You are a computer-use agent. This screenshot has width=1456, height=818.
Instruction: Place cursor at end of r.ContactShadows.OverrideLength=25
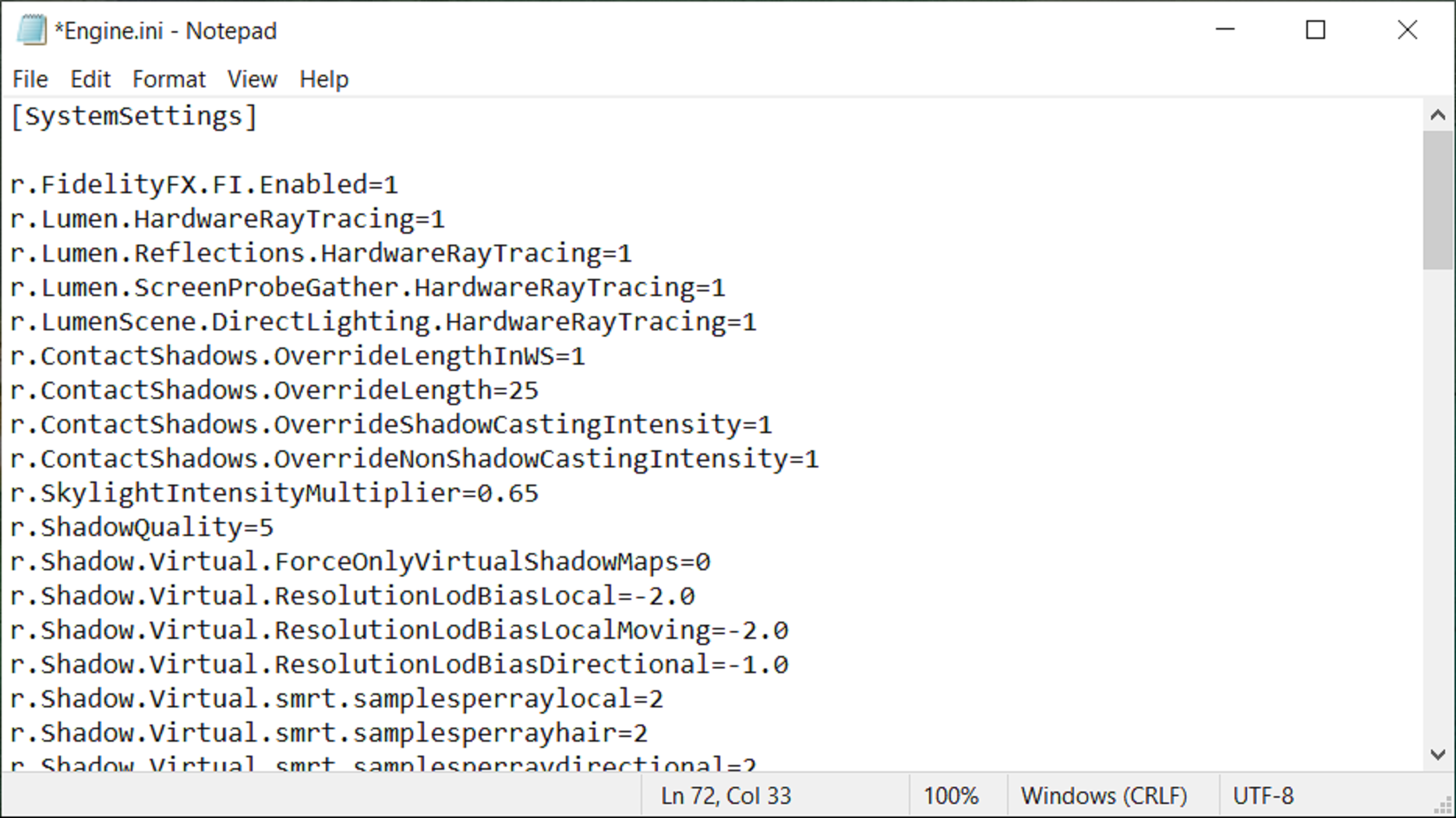pyautogui.click(x=539, y=390)
